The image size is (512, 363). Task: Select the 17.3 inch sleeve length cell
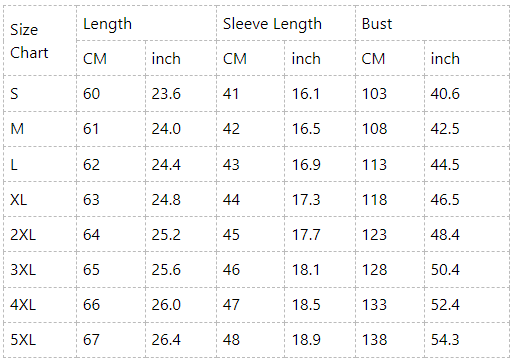(320, 199)
